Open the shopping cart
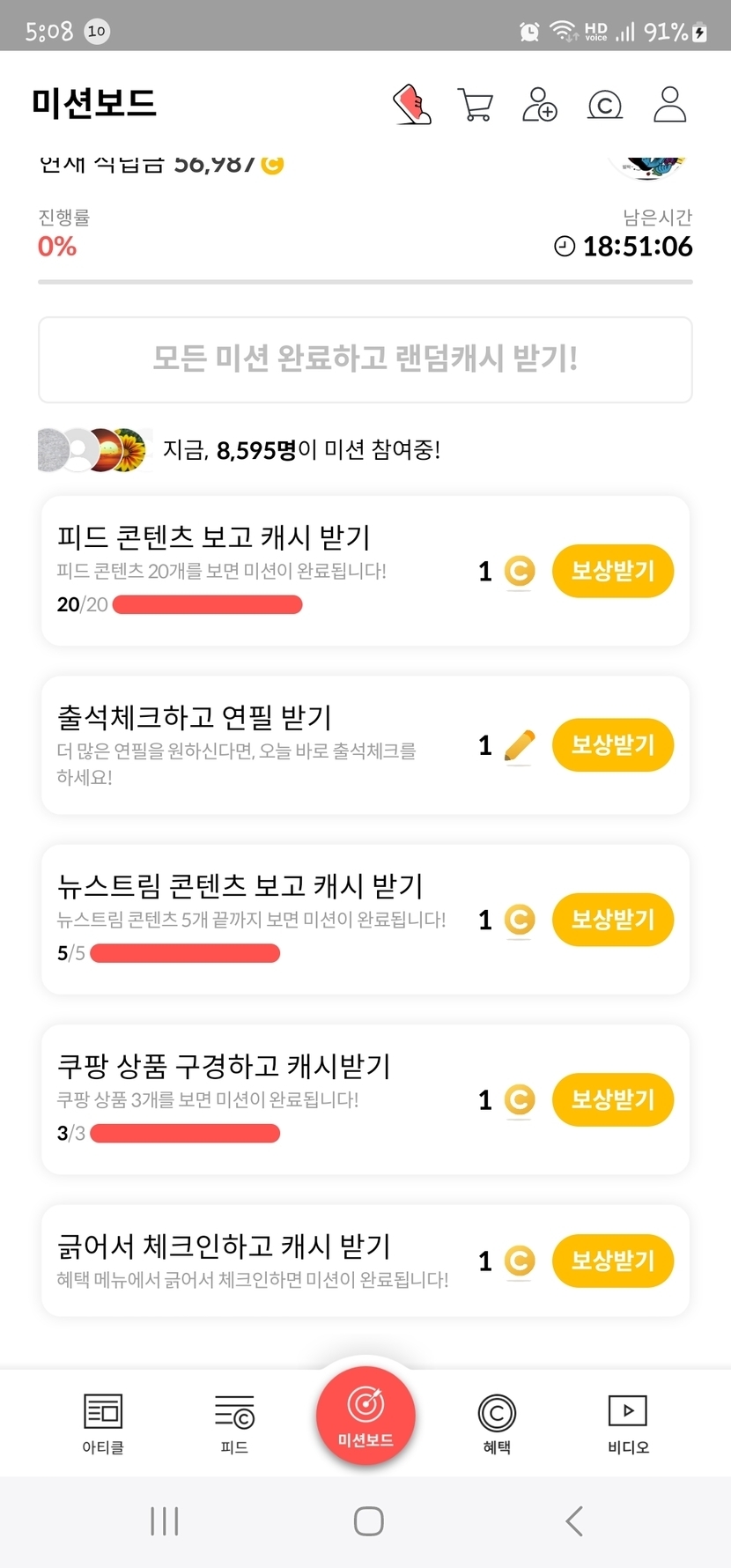 pyautogui.click(x=476, y=105)
